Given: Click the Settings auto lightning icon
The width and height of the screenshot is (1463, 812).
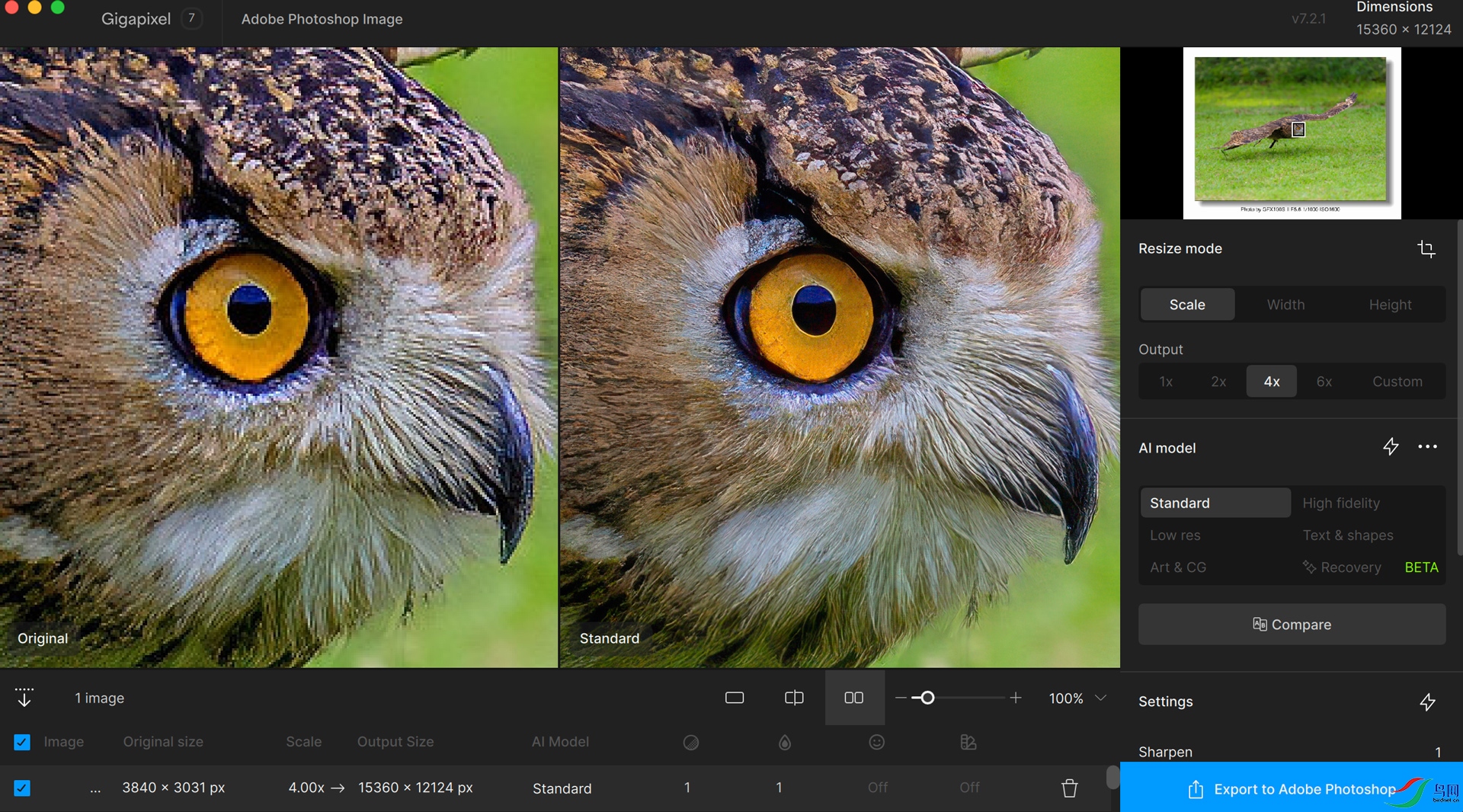Looking at the screenshot, I should (x=1427, y=702).
